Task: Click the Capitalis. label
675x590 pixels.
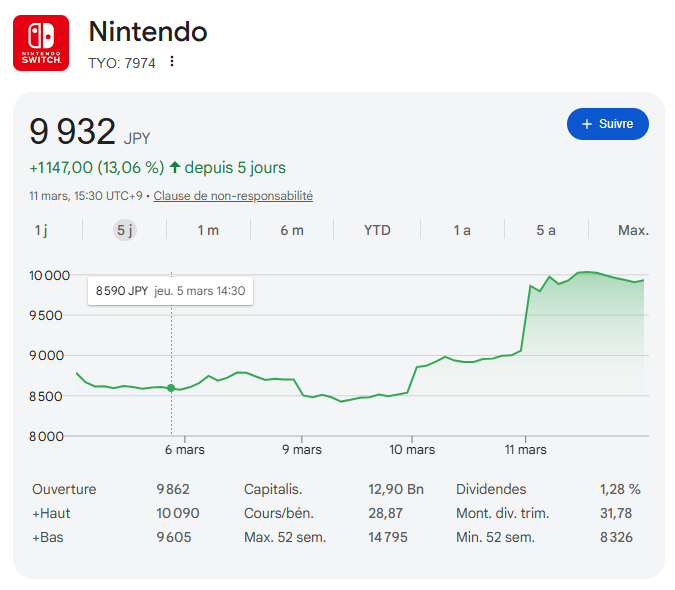Action: [x=273, y=489]
